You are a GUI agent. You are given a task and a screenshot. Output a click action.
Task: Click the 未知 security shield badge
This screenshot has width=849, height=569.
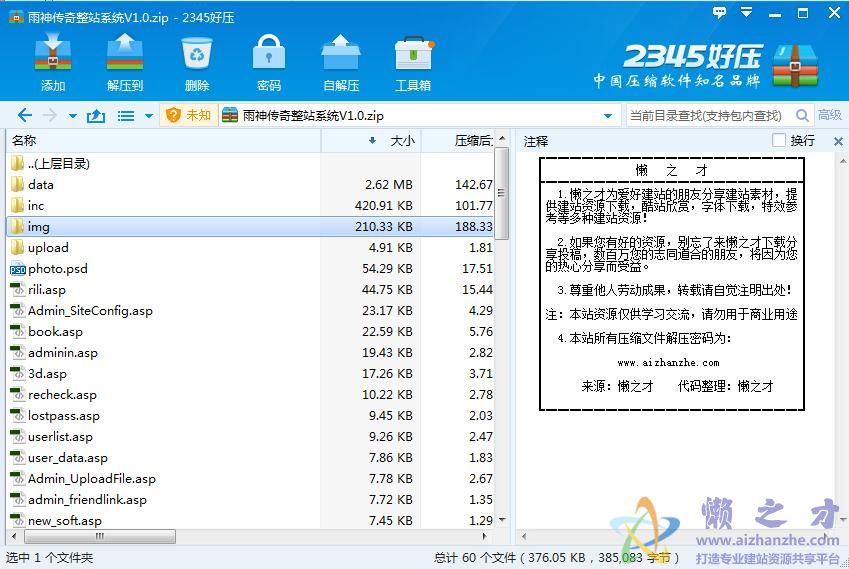click(x=188, y=115)
